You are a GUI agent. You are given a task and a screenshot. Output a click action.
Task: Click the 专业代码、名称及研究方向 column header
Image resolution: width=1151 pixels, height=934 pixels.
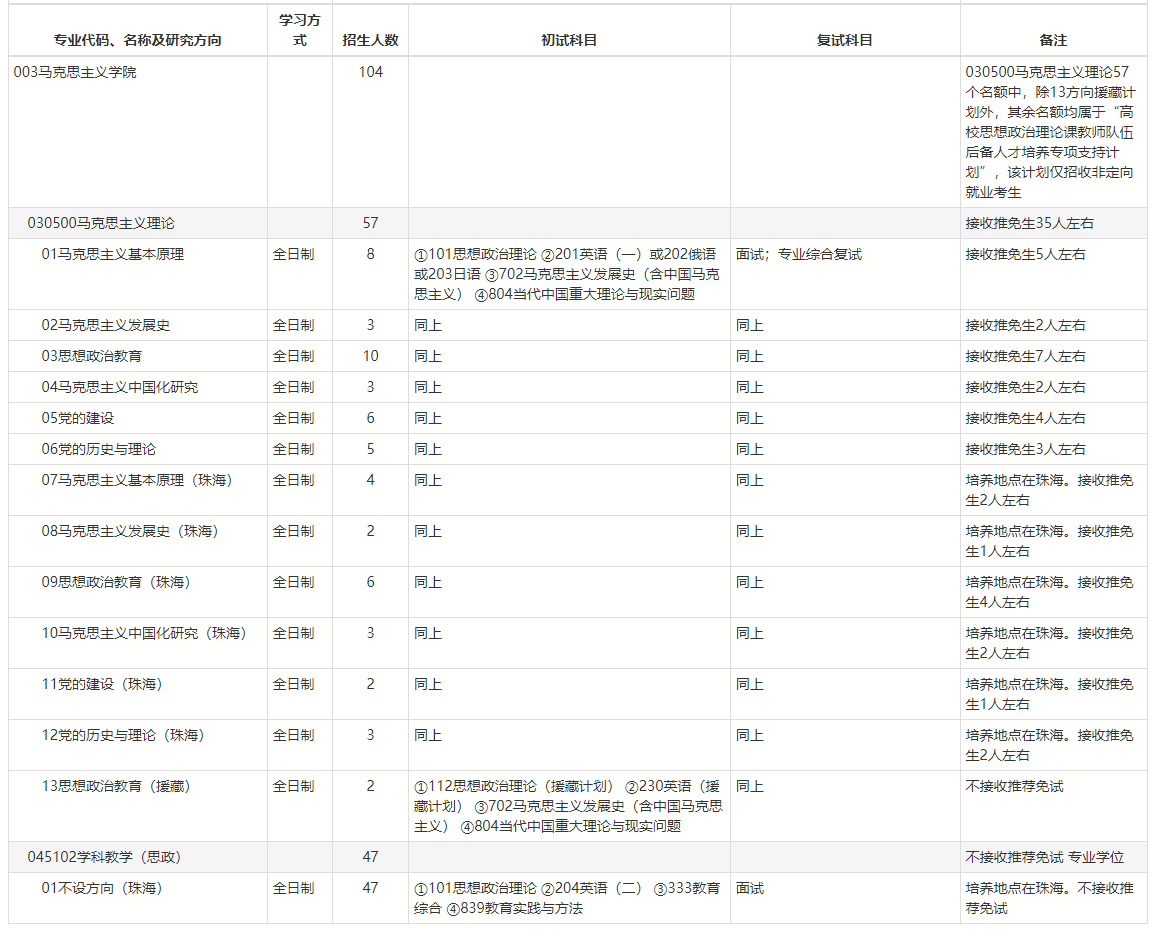coord(137,40)
